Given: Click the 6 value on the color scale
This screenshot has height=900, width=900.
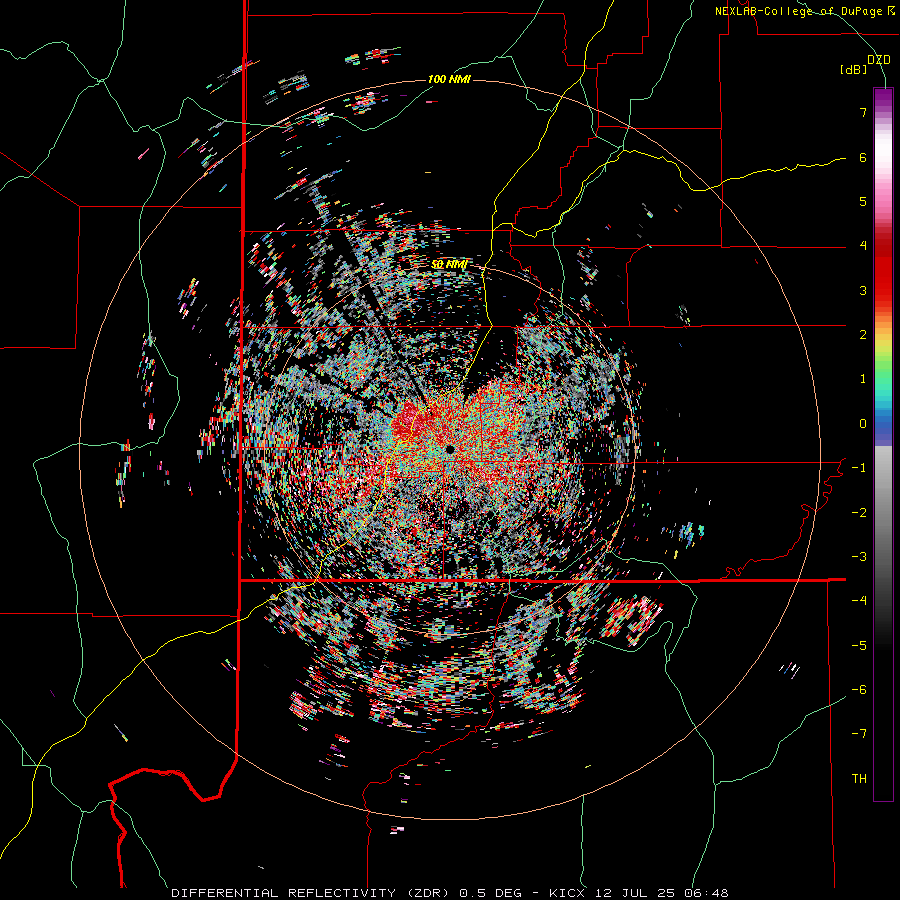Looking at the screenshot, I should pyautogui.click(x=863, y=157).
